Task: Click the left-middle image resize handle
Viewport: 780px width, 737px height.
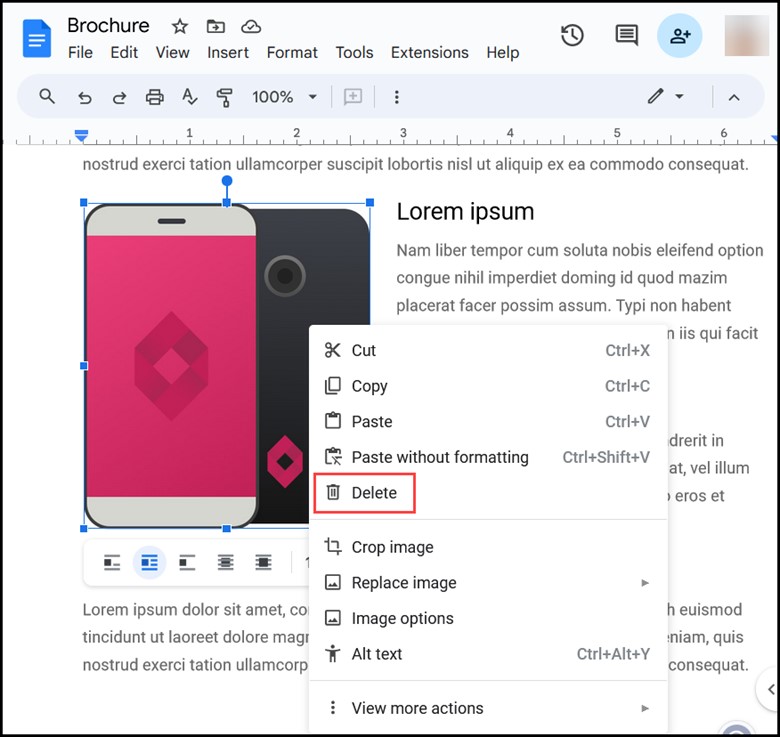Action: point(84,366)
